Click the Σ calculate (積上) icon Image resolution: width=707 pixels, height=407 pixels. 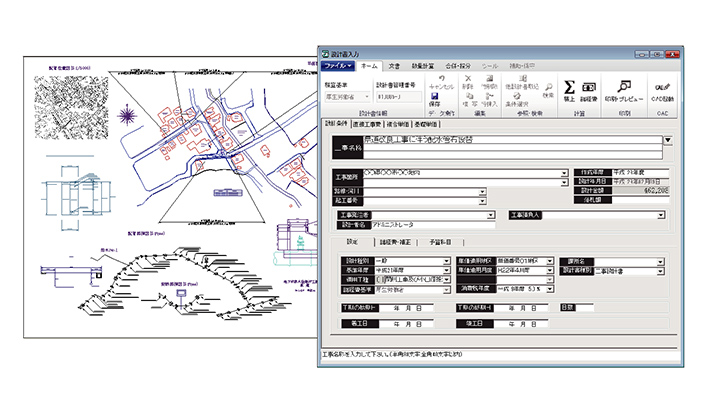click(569, 87)
